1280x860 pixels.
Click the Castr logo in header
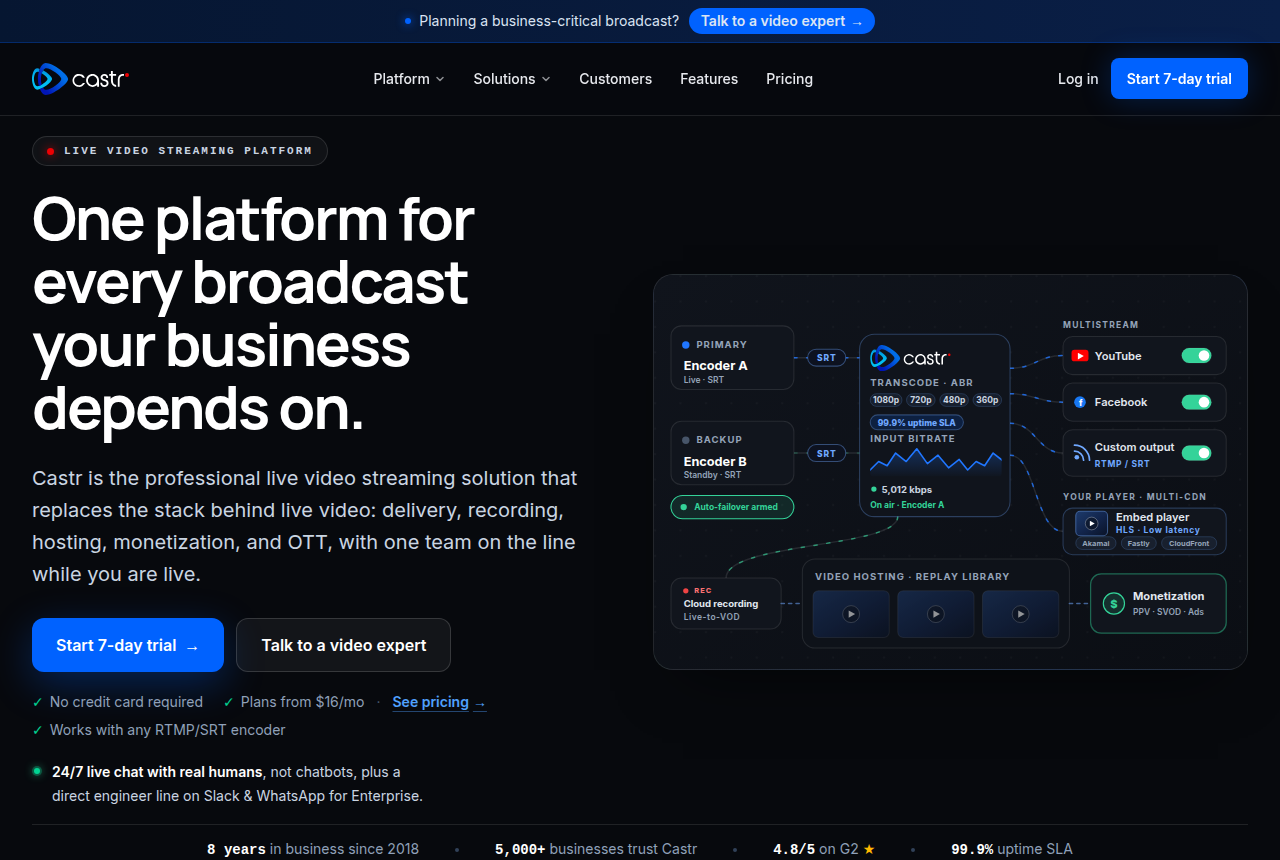click(x=80, y=78)
